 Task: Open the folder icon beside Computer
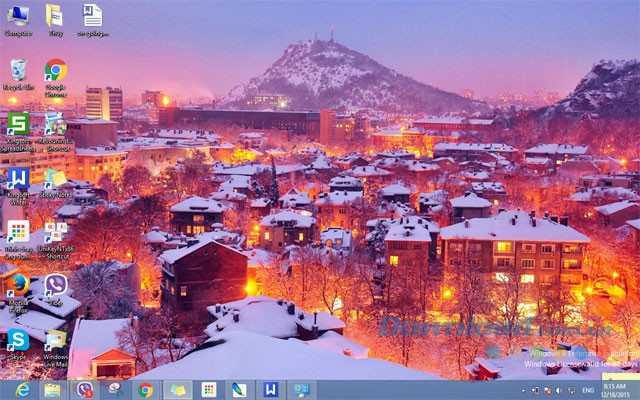(x=55, y=20)
